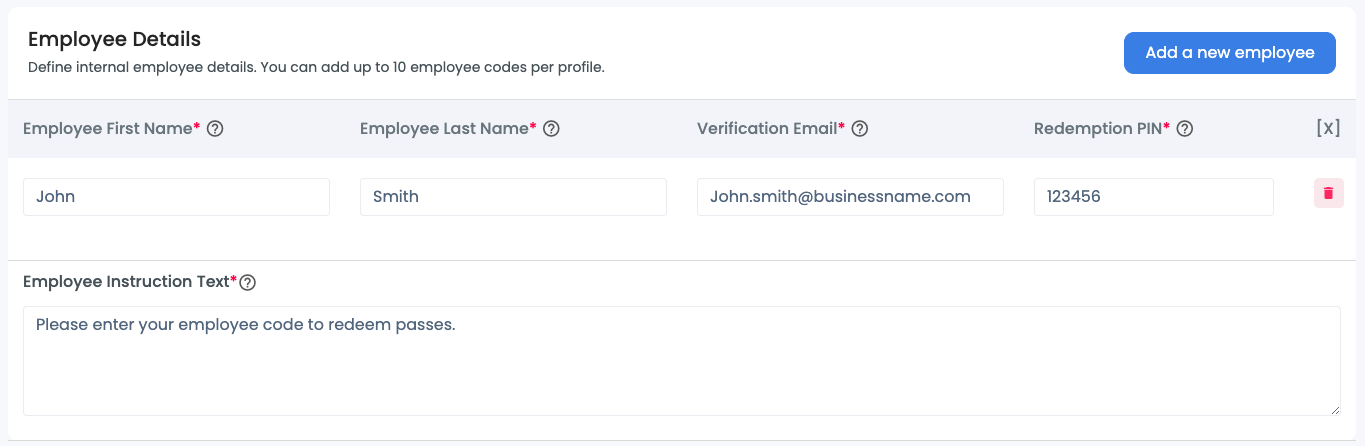
Task: Click the Add a new employee button
Action: point(1229,53)
